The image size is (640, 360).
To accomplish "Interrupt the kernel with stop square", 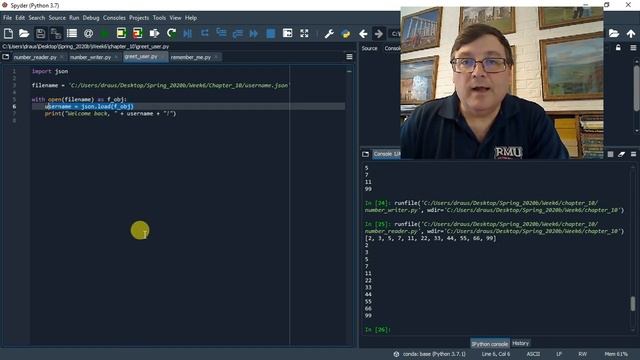I will [610, 154].
